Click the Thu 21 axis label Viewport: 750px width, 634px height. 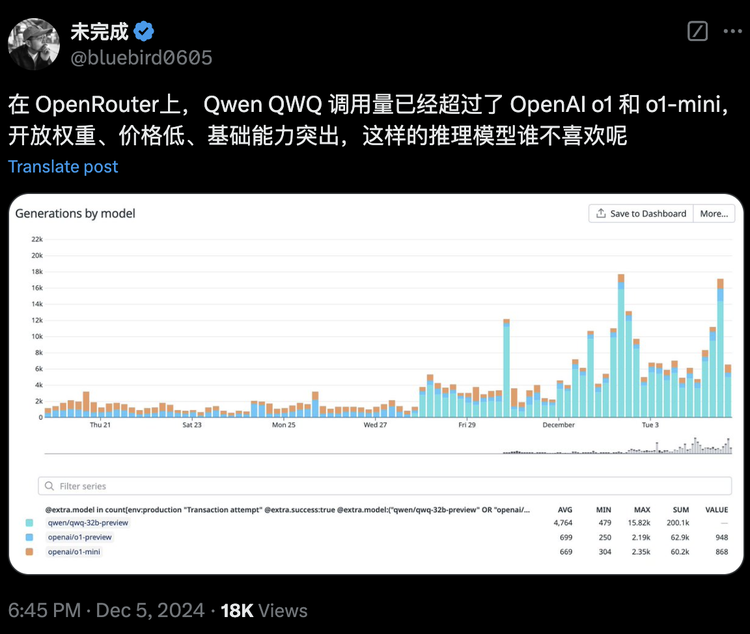pyautogui.click(x=100, y=425)
